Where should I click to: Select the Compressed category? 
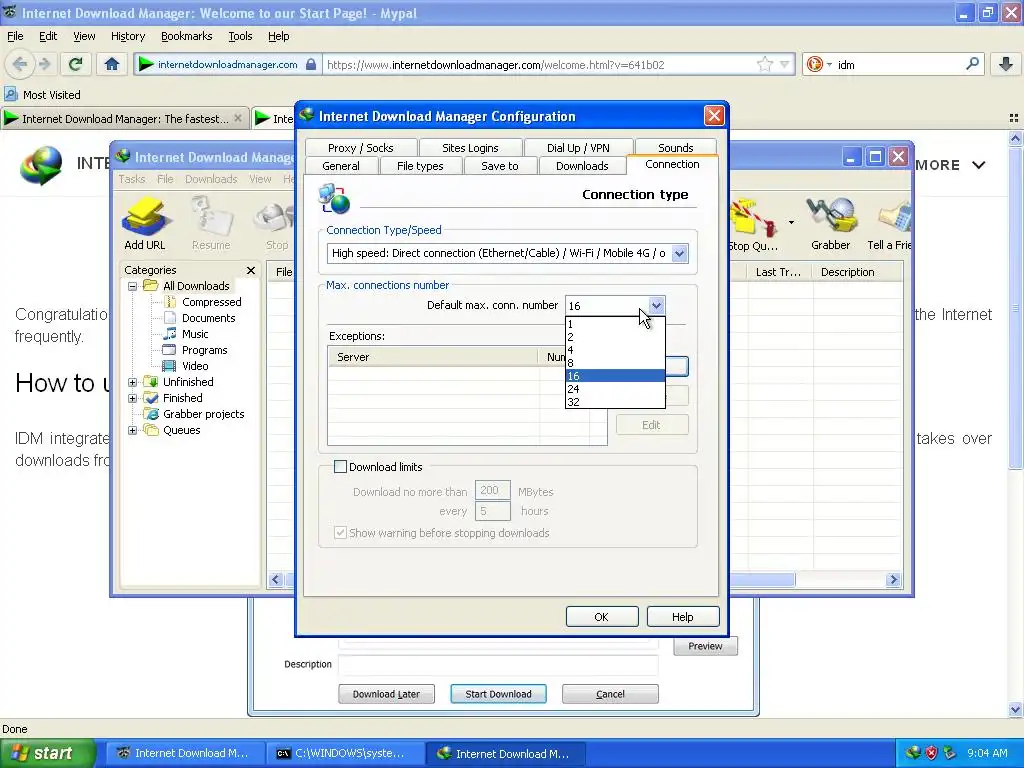point(212,302)
